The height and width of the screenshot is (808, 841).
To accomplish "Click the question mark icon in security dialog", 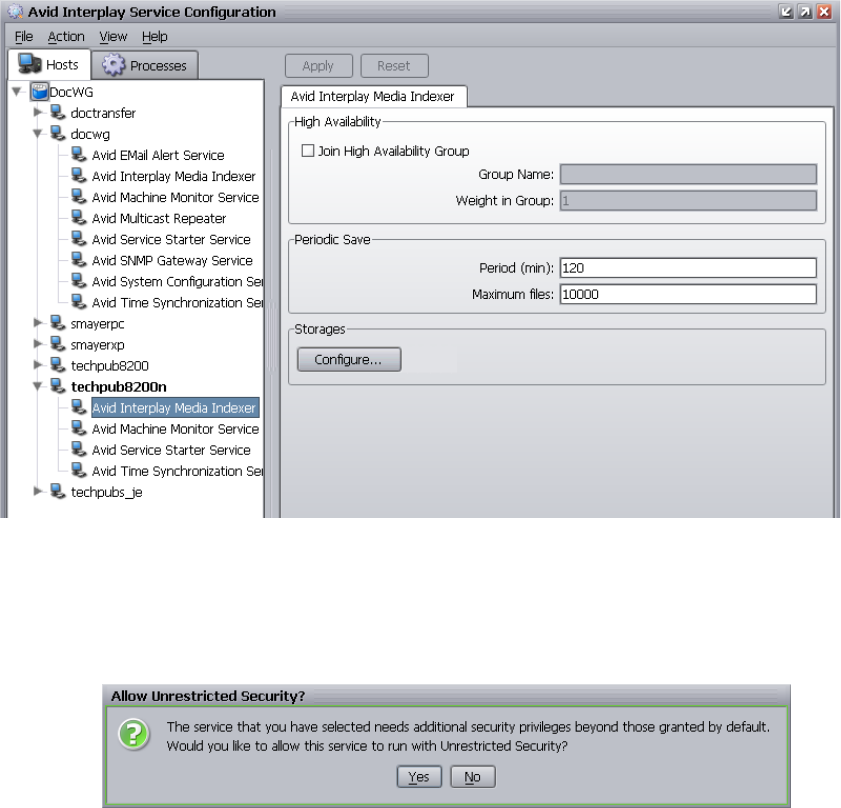I will pyautogui.click(x=134, y=734).
